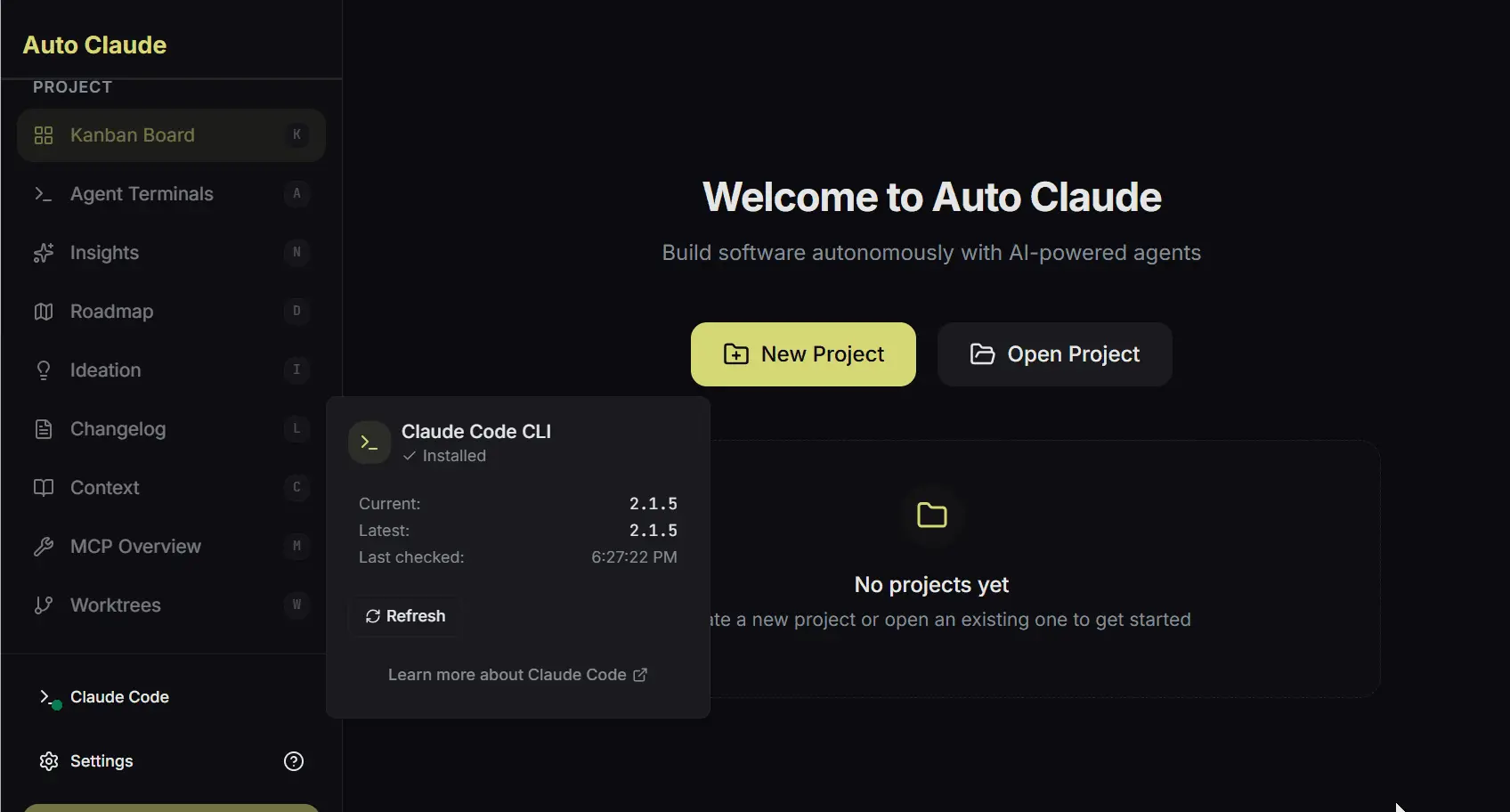The image size is (1510, 812).
Task: Click the MCP Overview wrench icon
Action: tap(44, 547)
